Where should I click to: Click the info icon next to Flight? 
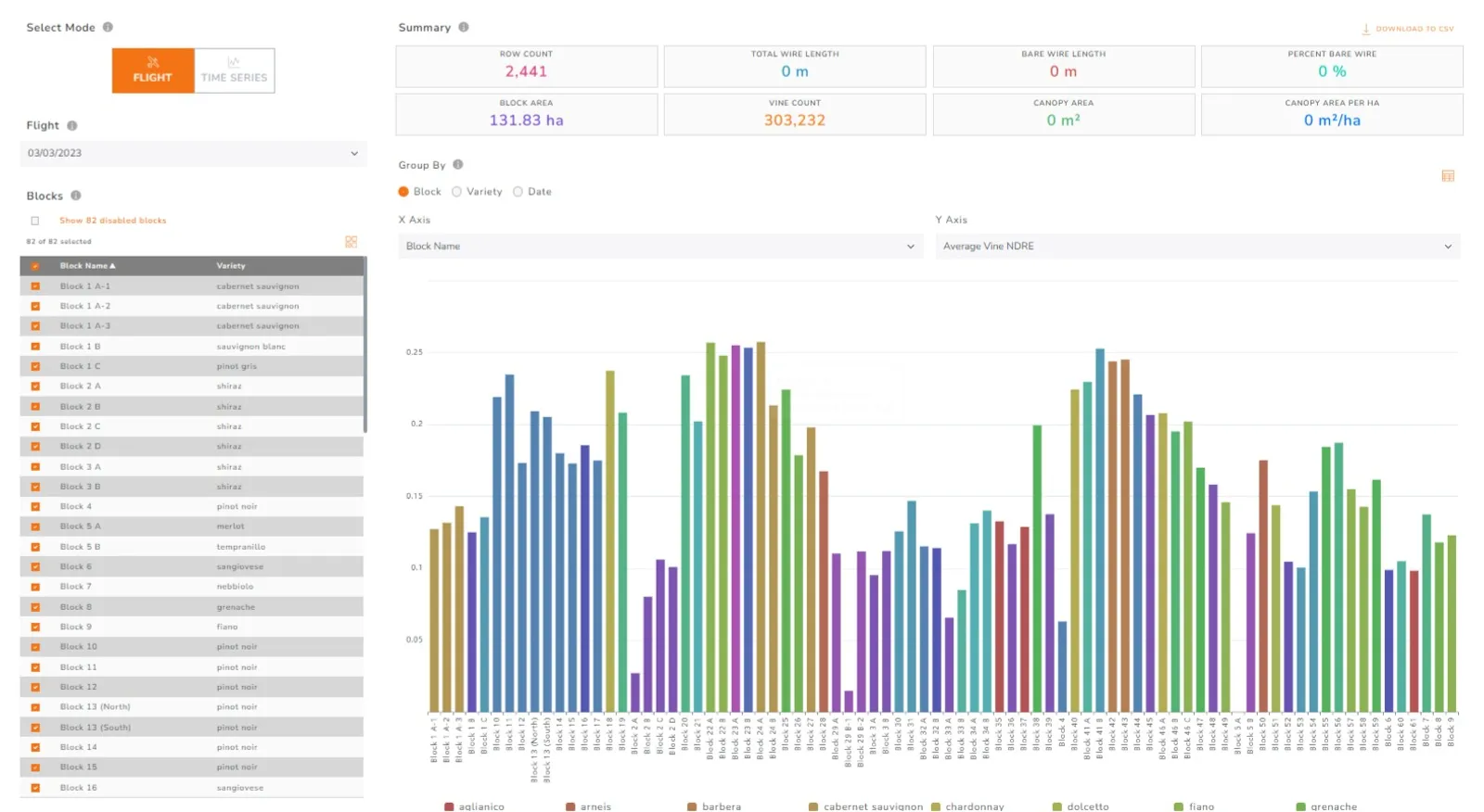72,126
